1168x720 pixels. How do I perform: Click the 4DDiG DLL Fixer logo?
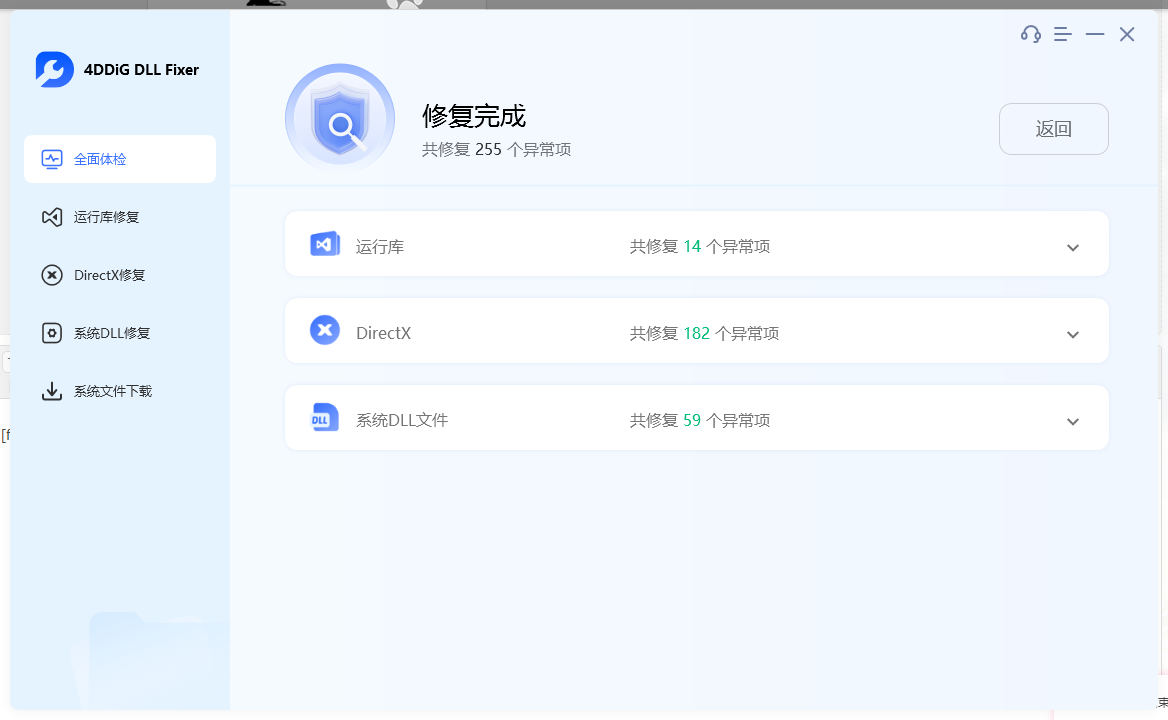click(54, 69)
